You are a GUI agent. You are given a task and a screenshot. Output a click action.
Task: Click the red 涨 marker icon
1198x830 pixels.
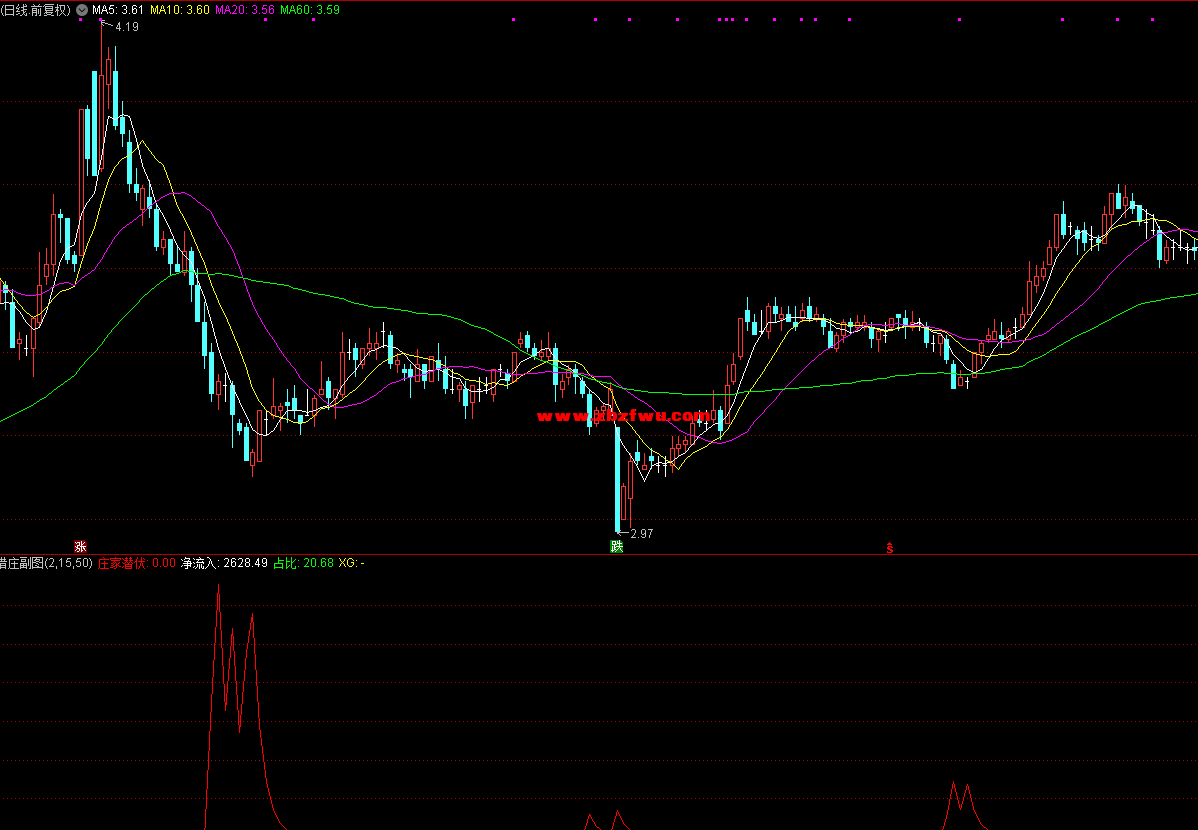tap(80, 546)
